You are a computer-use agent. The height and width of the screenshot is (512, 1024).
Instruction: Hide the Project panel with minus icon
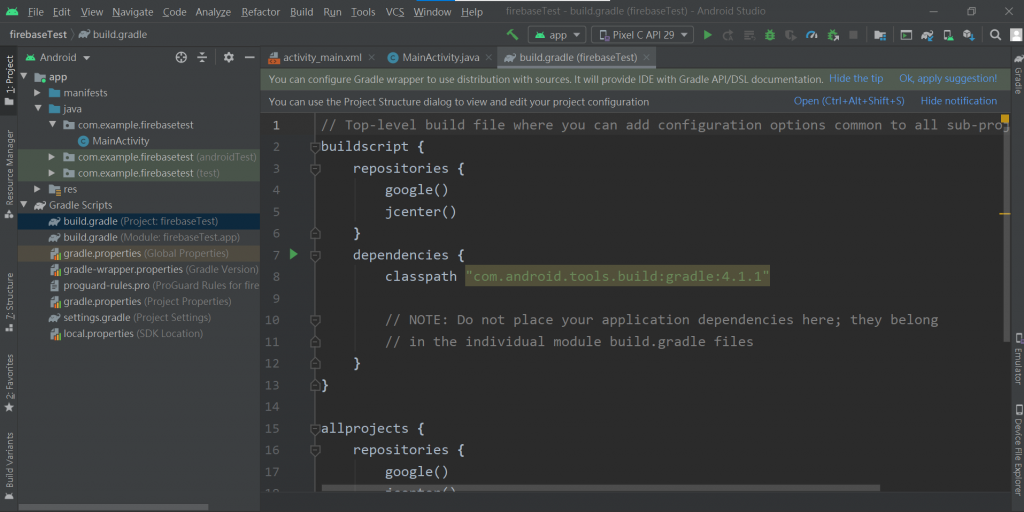[249, 57]
